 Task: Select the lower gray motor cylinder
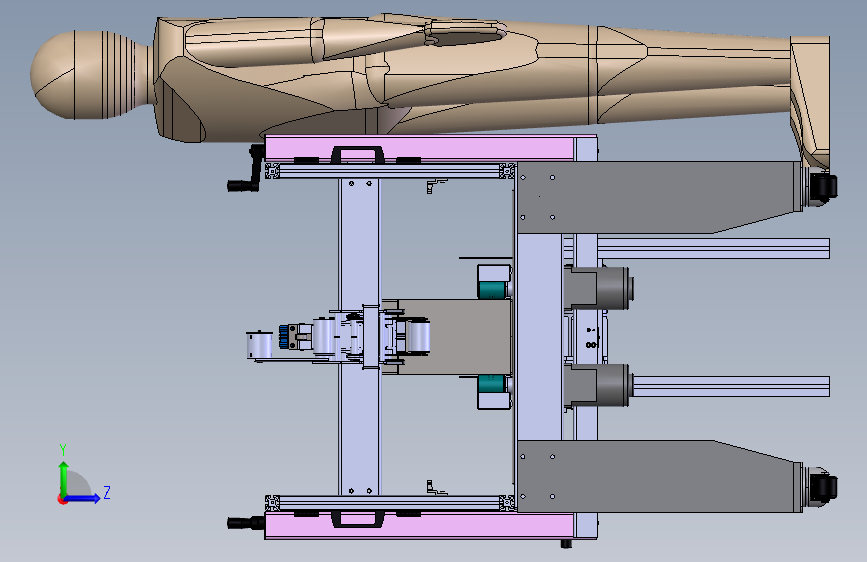[x=614, y=386]
